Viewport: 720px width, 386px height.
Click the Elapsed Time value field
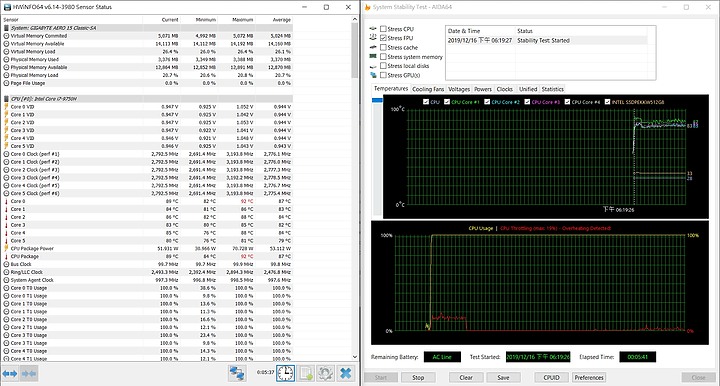pyautogui.click(x=637, y=357)
